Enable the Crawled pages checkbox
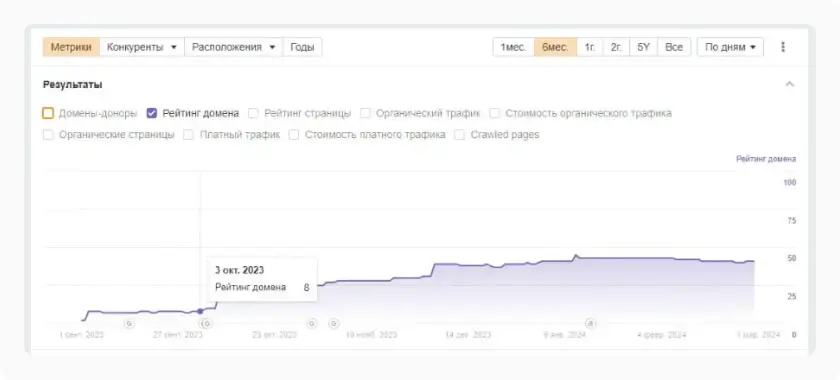The image size is (840, 380). [459, 135]
